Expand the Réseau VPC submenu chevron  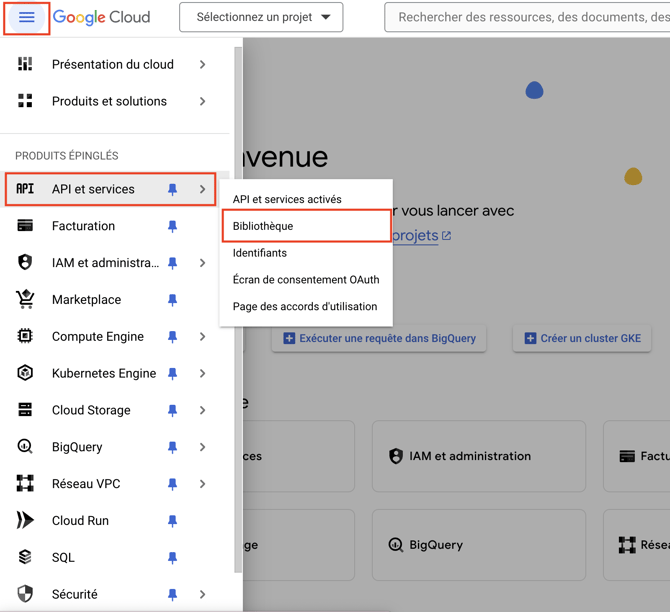(202, 484)
